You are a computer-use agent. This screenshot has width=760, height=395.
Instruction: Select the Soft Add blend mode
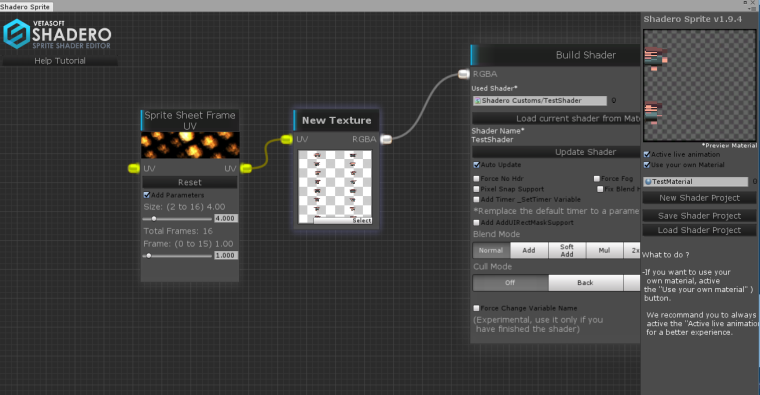(567, 250)
